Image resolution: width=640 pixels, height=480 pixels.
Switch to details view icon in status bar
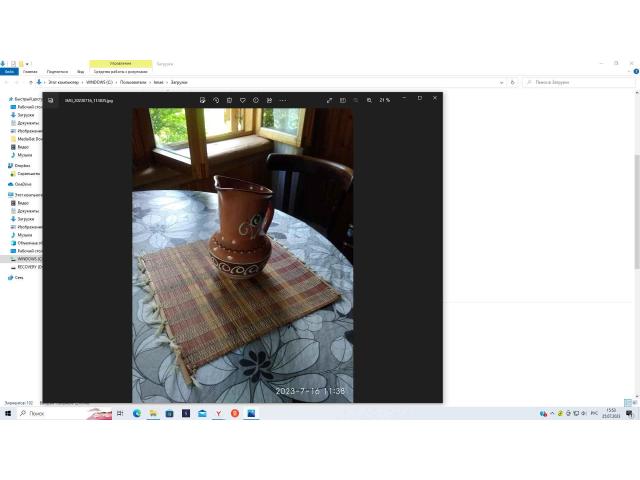[x=628, y=403]
